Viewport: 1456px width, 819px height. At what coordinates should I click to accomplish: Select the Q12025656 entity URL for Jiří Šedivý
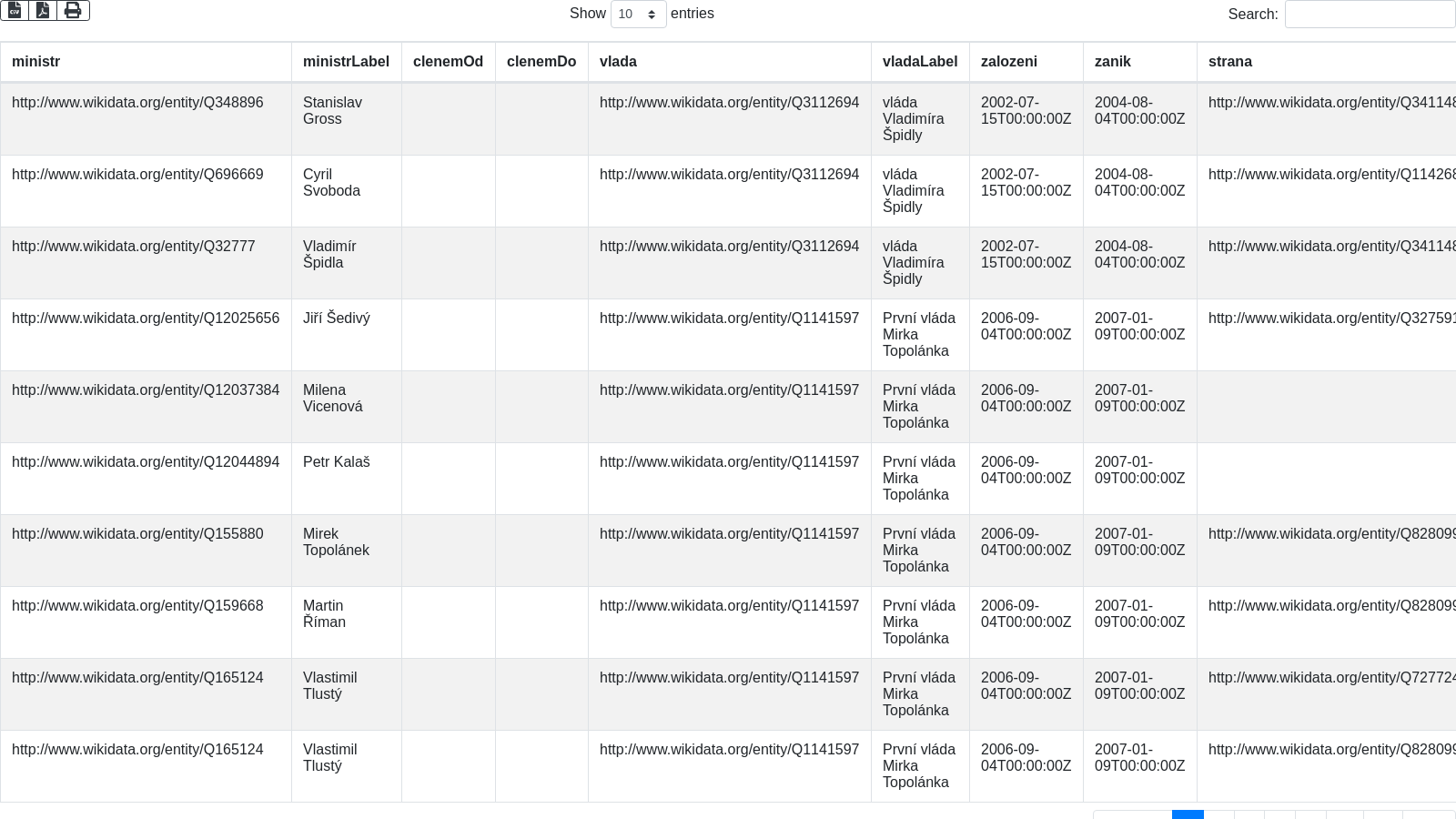click(146, 318)
